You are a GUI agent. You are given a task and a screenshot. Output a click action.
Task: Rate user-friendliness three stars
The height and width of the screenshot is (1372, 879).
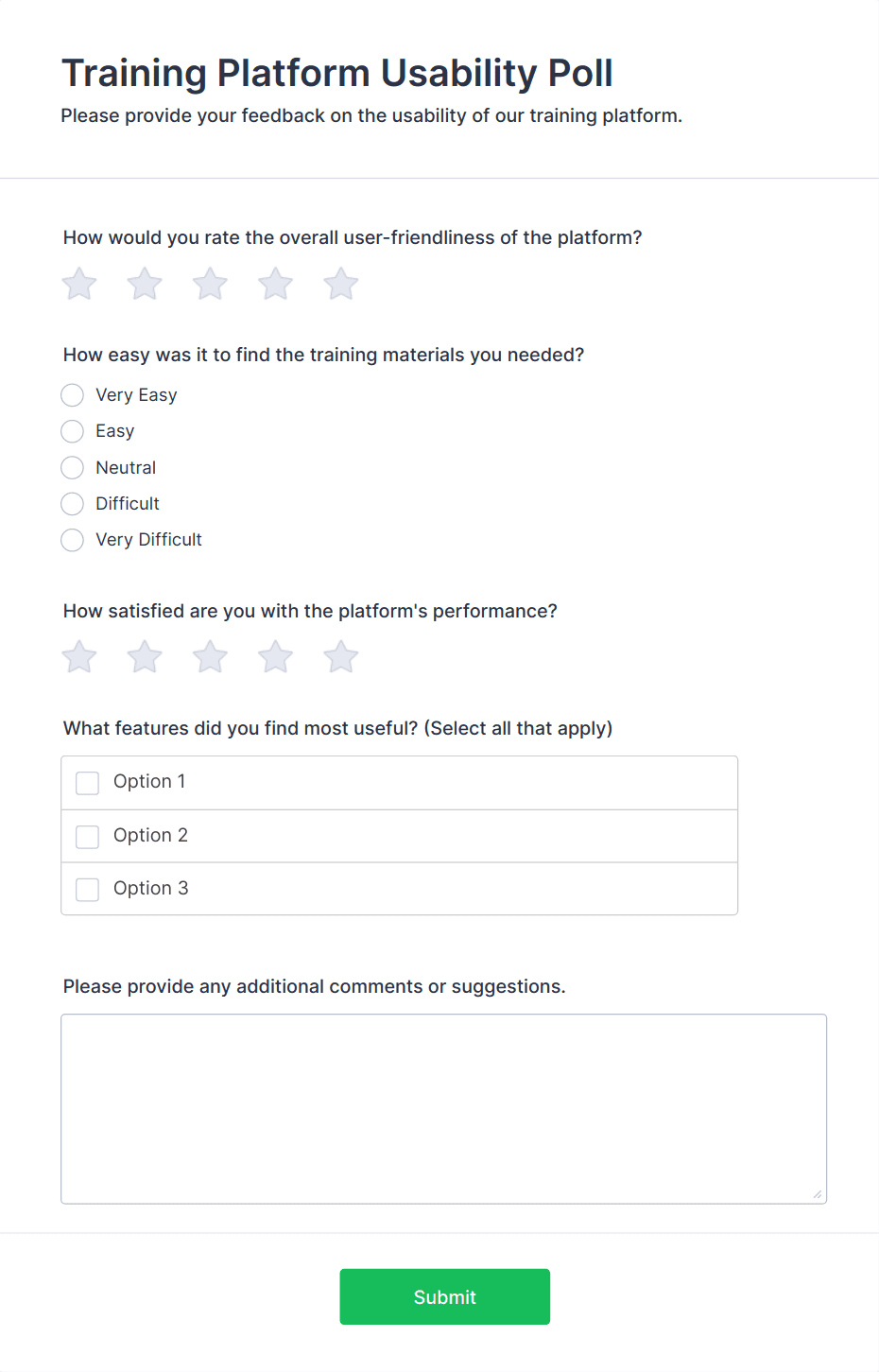pyautogui.click(x=210, y=284)
